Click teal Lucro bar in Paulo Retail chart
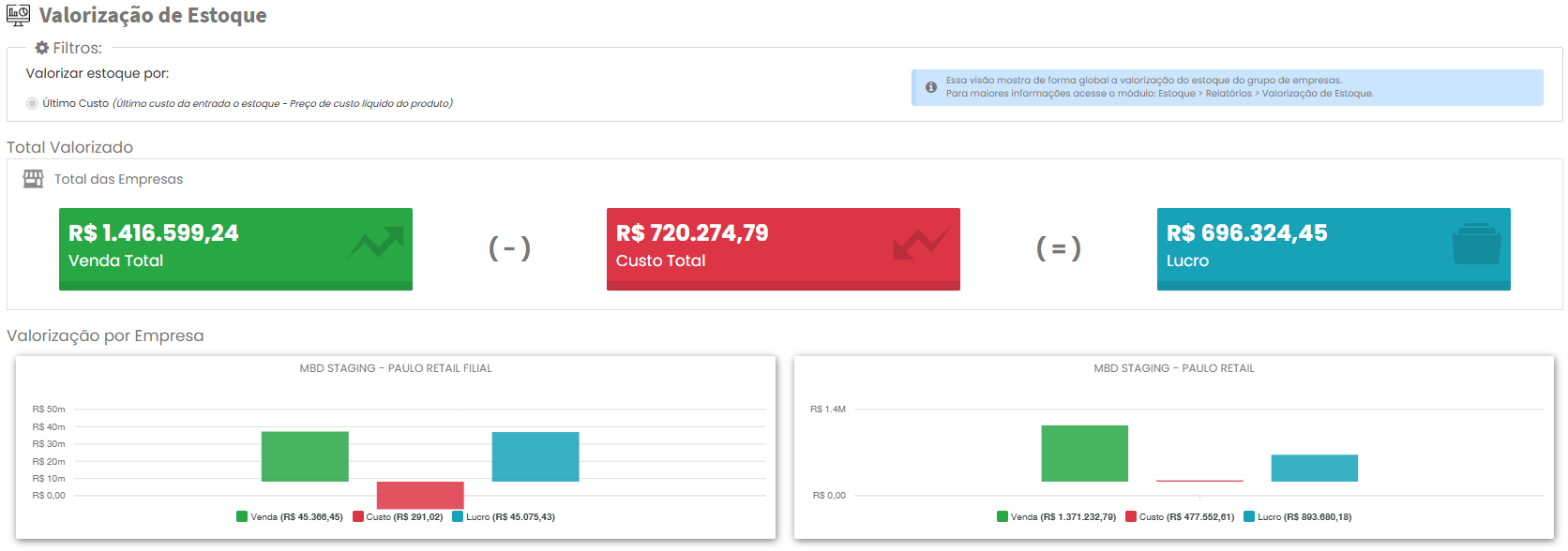This screenshot has height=551, width=1568. [1314, 468]
